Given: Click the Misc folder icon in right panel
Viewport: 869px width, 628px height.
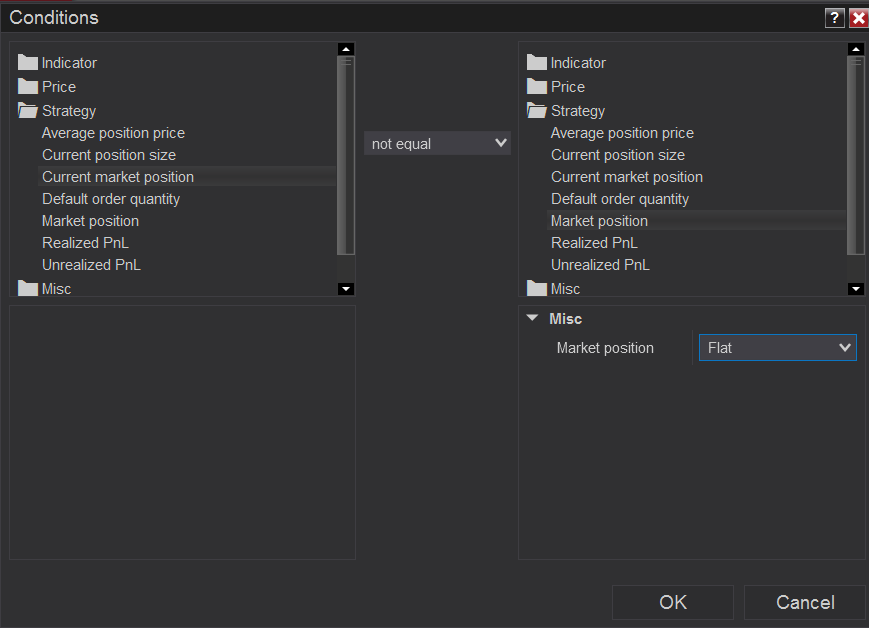Looking at the screenshot, I should click(x=537, y=289).
